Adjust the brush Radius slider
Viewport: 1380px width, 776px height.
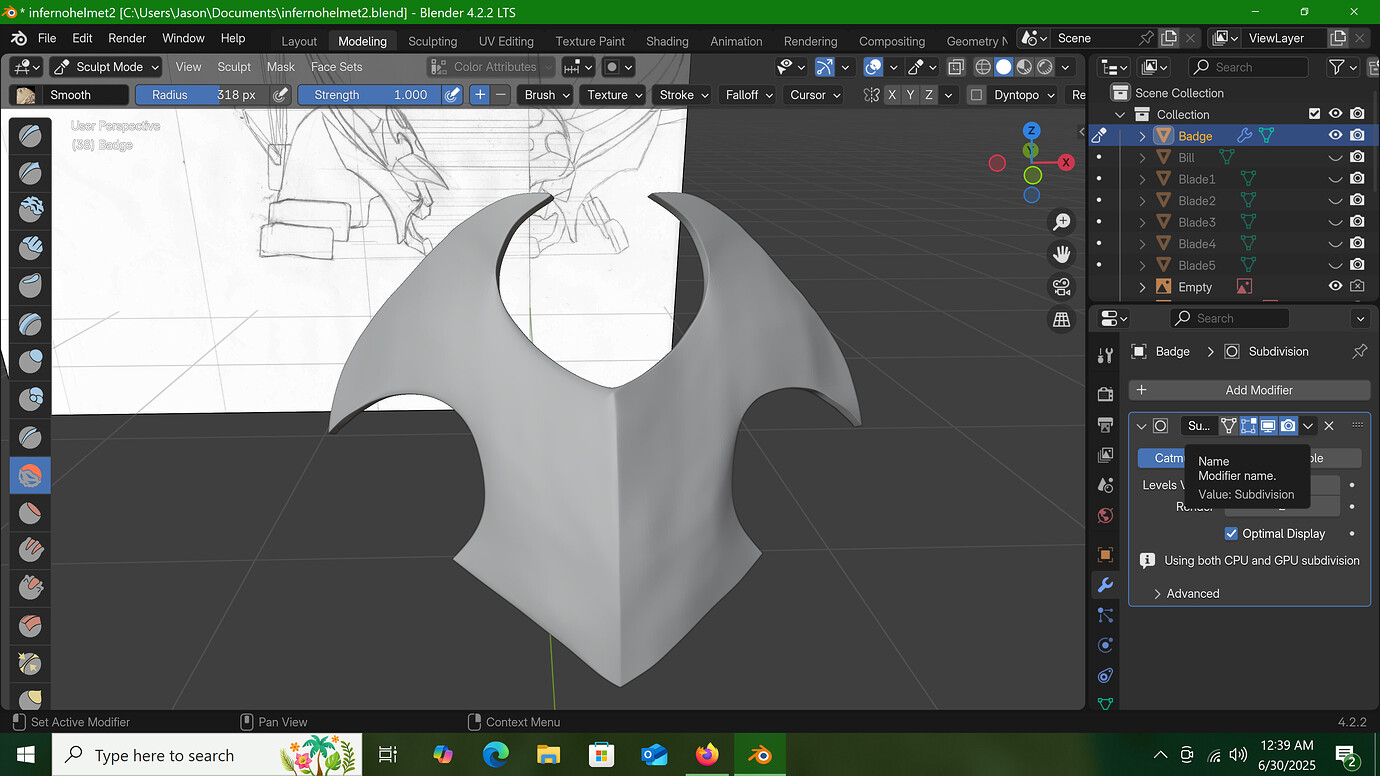(x=203, y=95)
